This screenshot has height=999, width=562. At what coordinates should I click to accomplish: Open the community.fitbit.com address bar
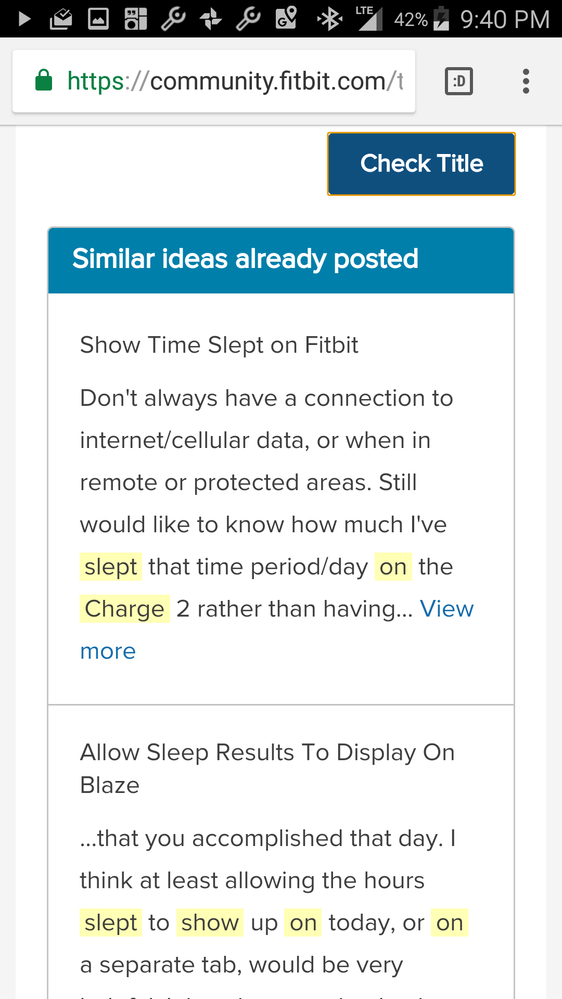(x=213, y=82)
